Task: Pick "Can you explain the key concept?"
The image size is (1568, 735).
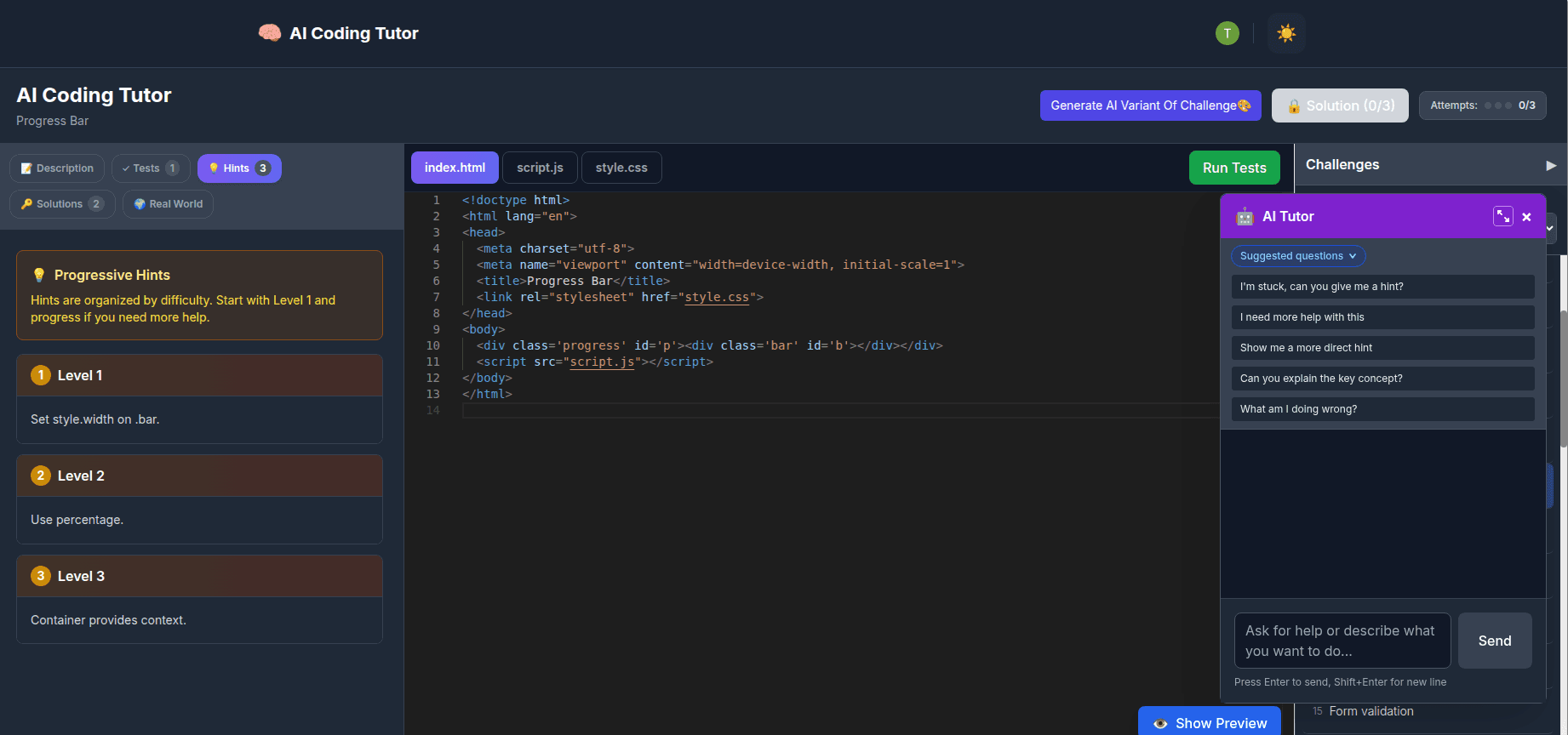Action: point(1382,379)
